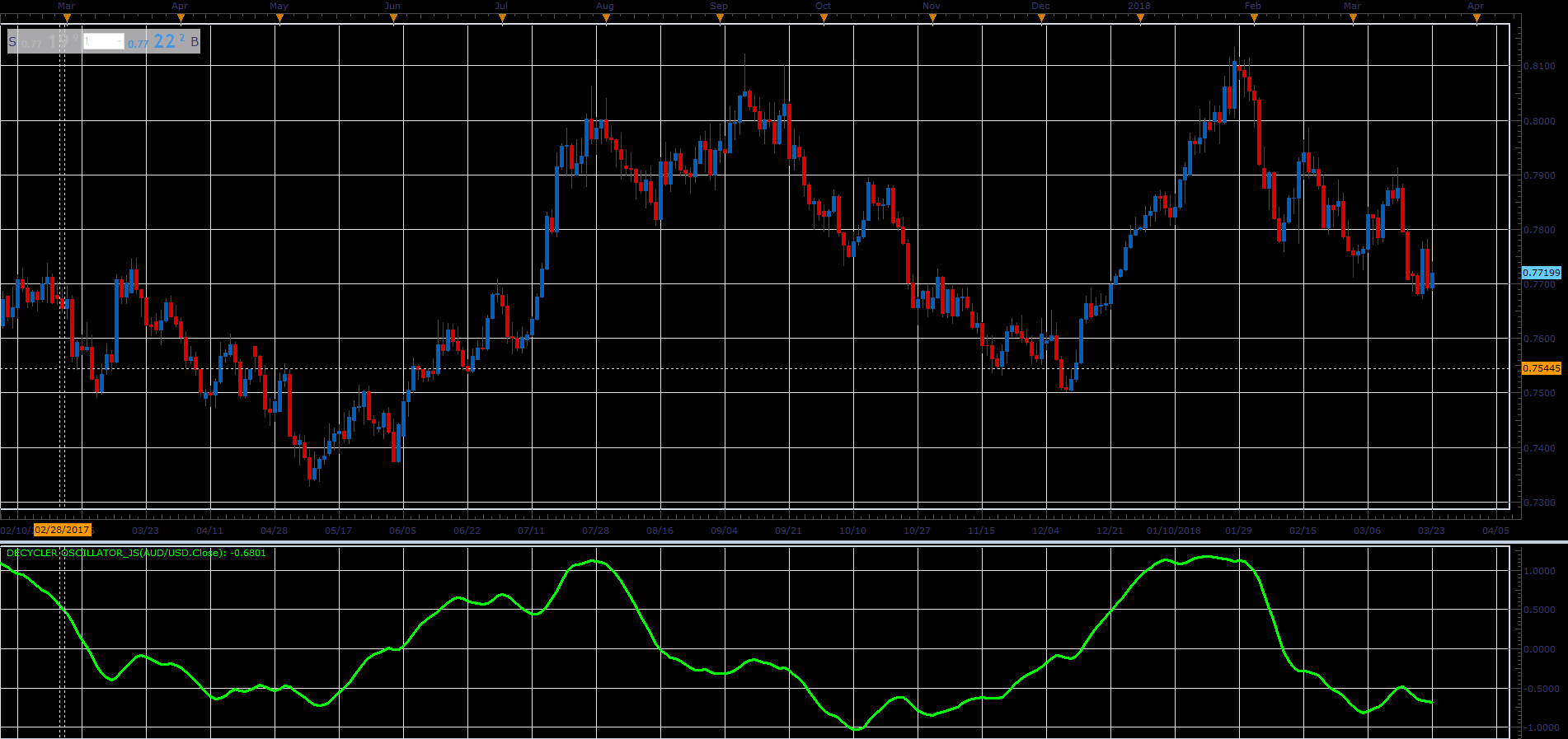Click the 07/28 date axis label
1568x739 pixels.
click(596, 531)
